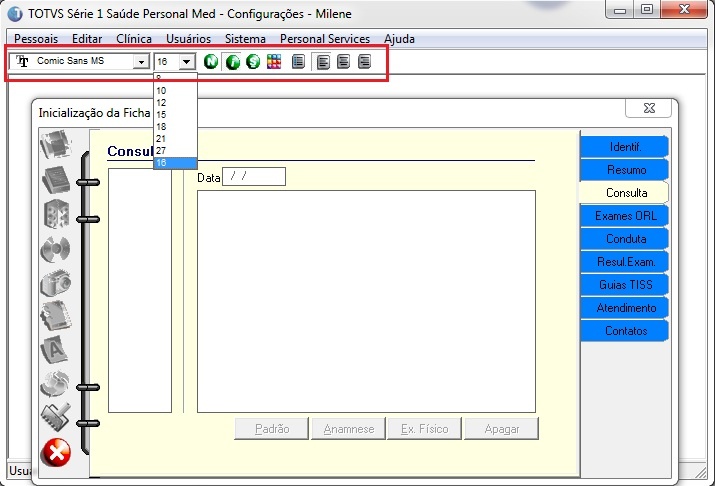This screenshot has width=715, height=486.
Task: Open the Comic Sans MS font dropdown
Action: [141, 61]
